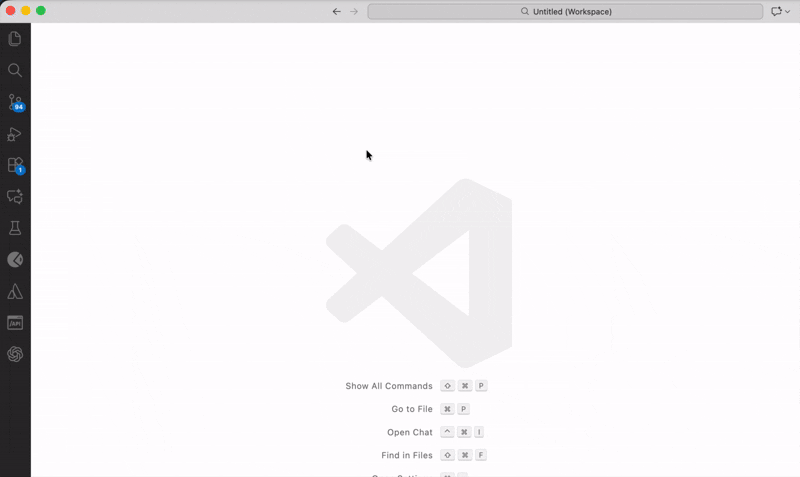Open the Search view in activity bar
The image size is (800, 477).
coord(15,70)
